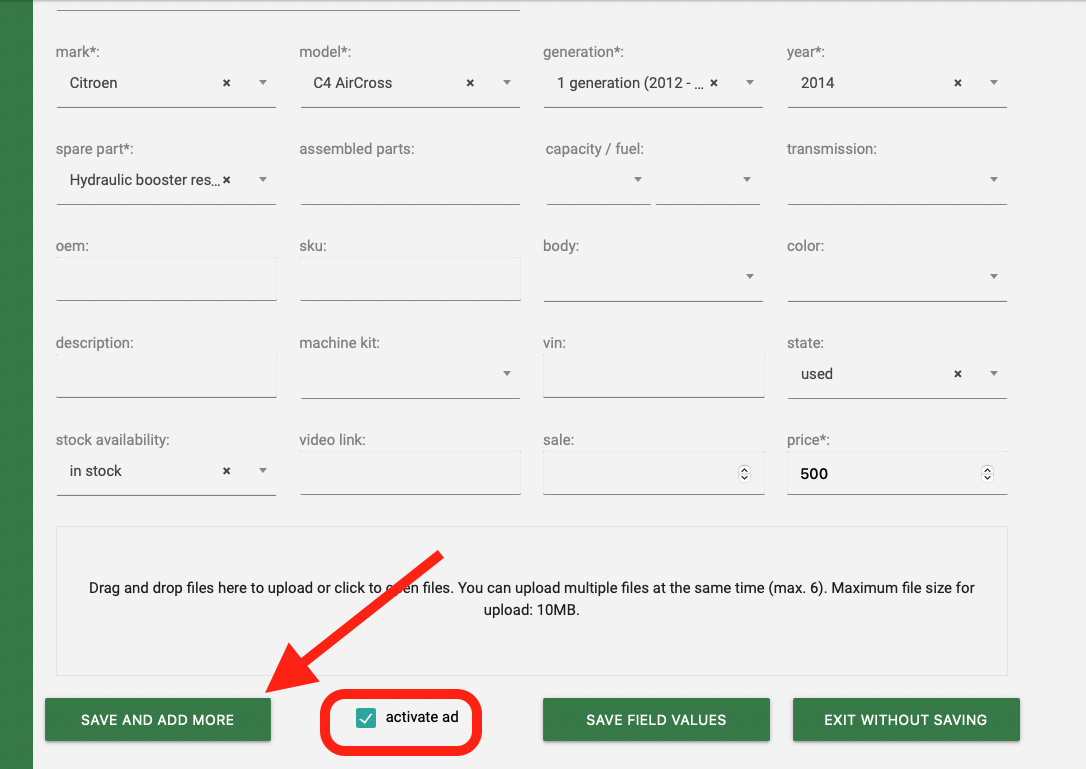1086x769 pixels.
Task: Clear the 2014 year selection
Action: click(958, 83)
